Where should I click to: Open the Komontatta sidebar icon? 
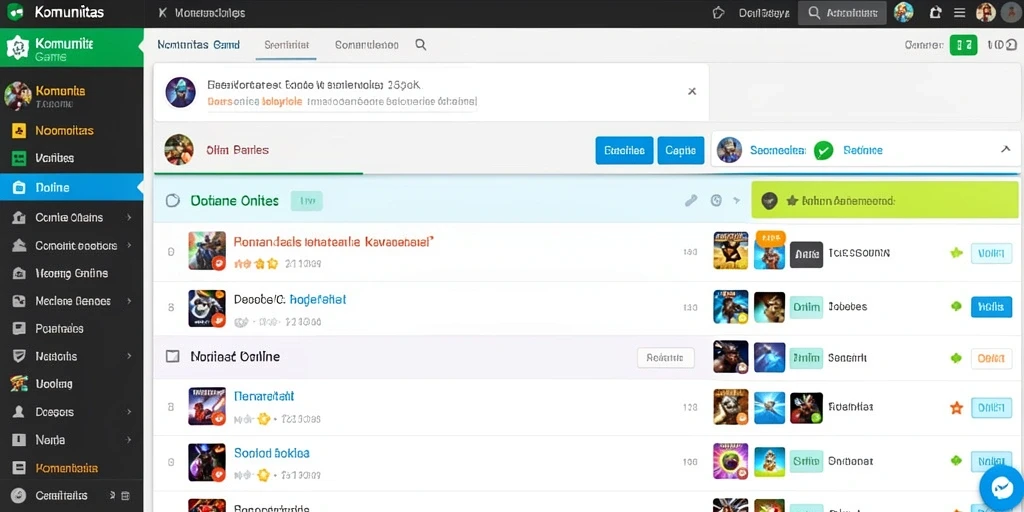pyautogui.click(x=19, y=468)
